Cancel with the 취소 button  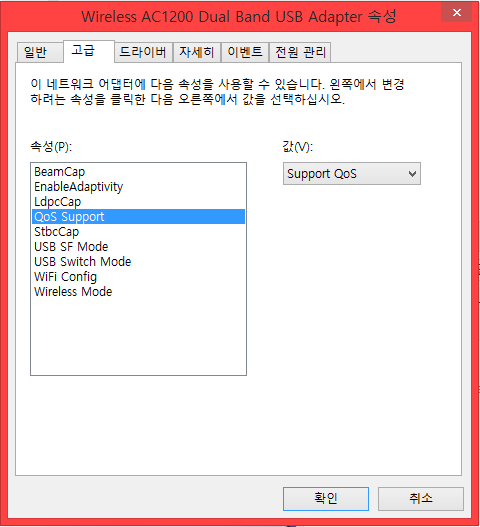pyautogui.click(x=421, y=498)
